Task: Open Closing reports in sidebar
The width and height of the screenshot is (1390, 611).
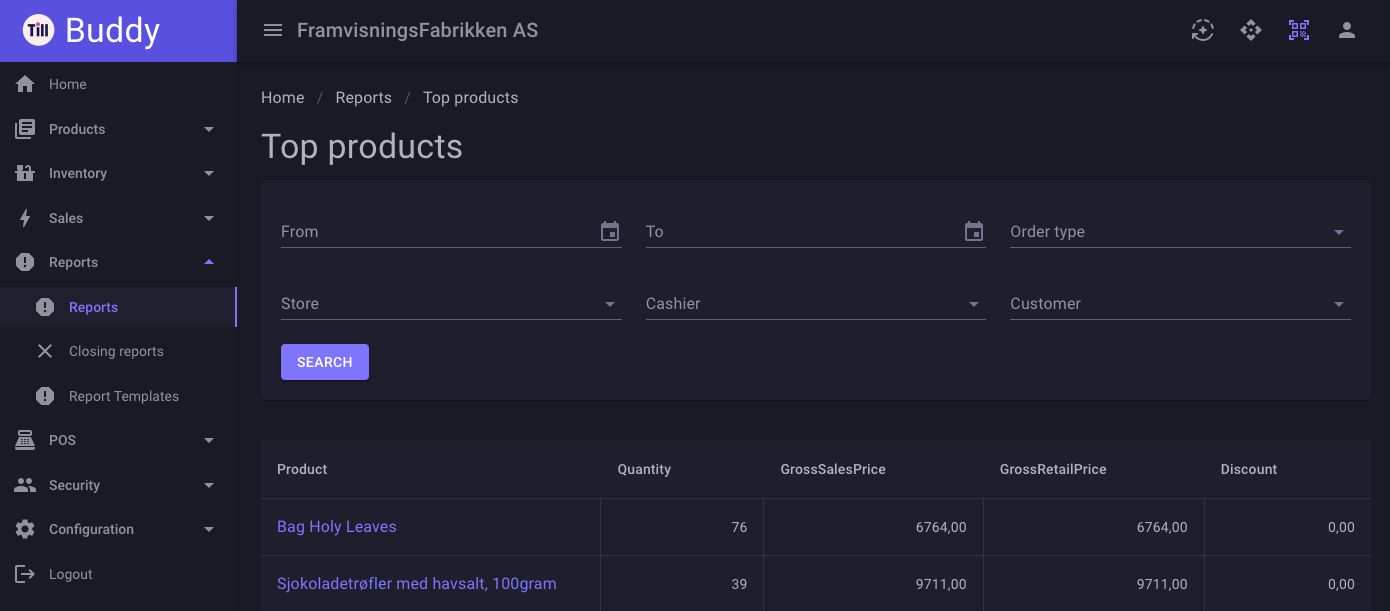Action: (118, 351)
